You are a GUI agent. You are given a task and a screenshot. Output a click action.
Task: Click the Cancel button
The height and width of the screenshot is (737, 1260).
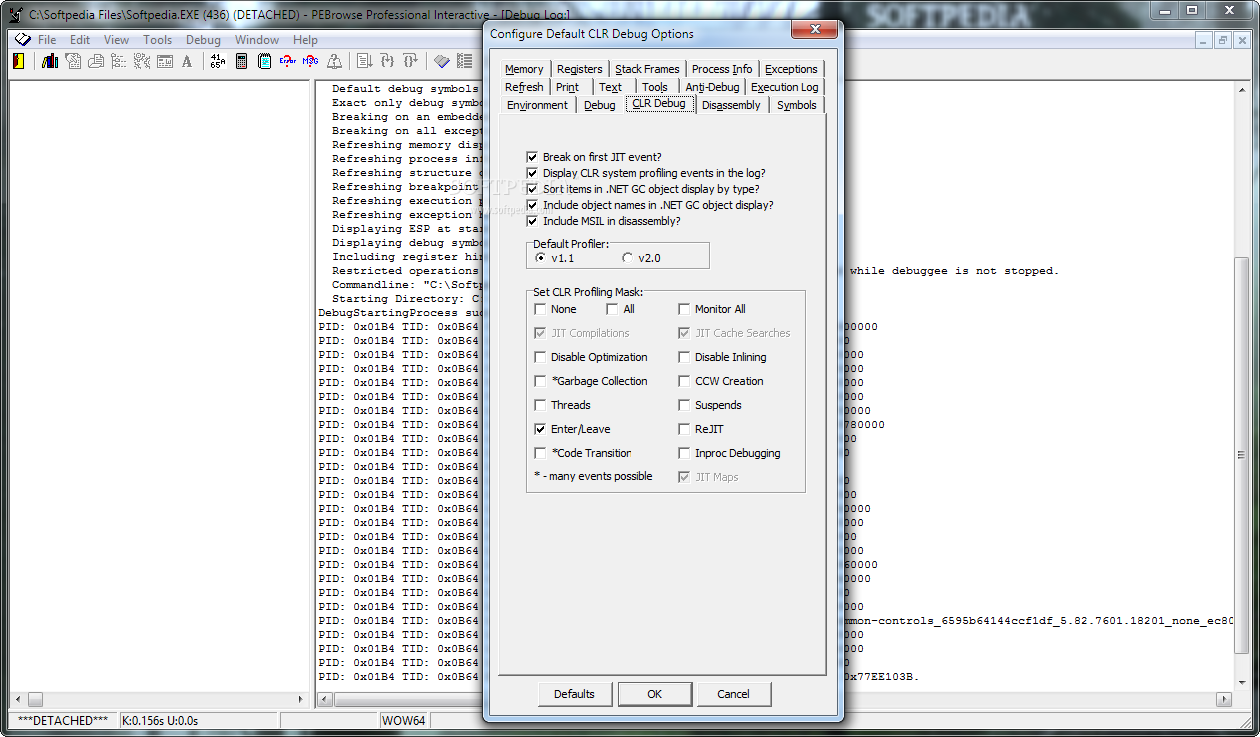tap(733, 694)
